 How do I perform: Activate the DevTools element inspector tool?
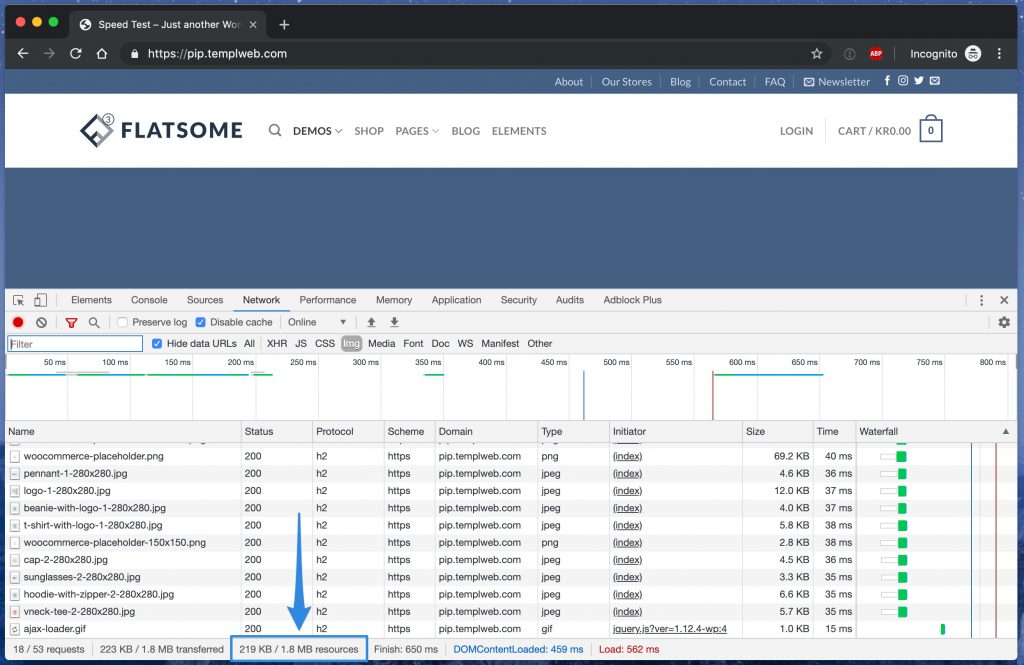18,300
